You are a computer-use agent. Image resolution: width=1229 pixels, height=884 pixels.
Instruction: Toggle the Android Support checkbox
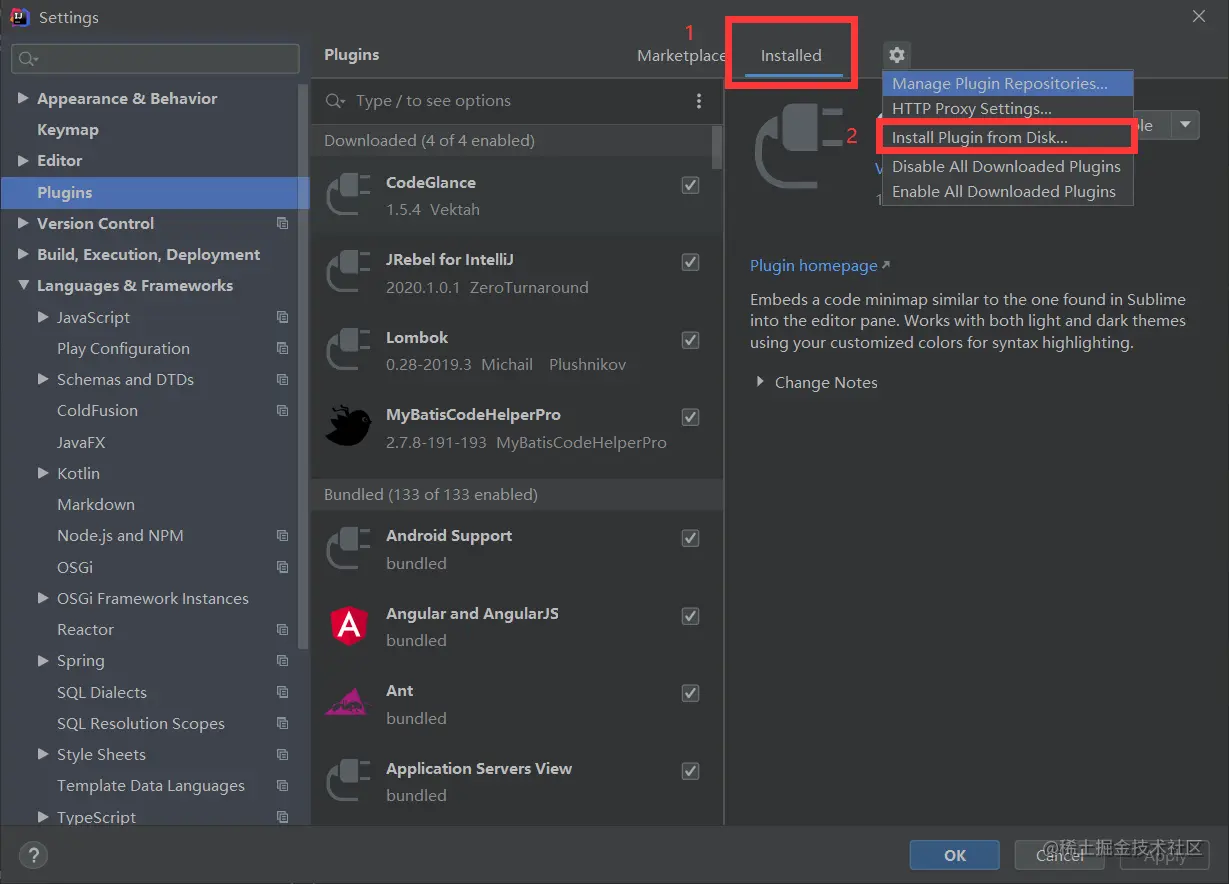coord(690,538)
